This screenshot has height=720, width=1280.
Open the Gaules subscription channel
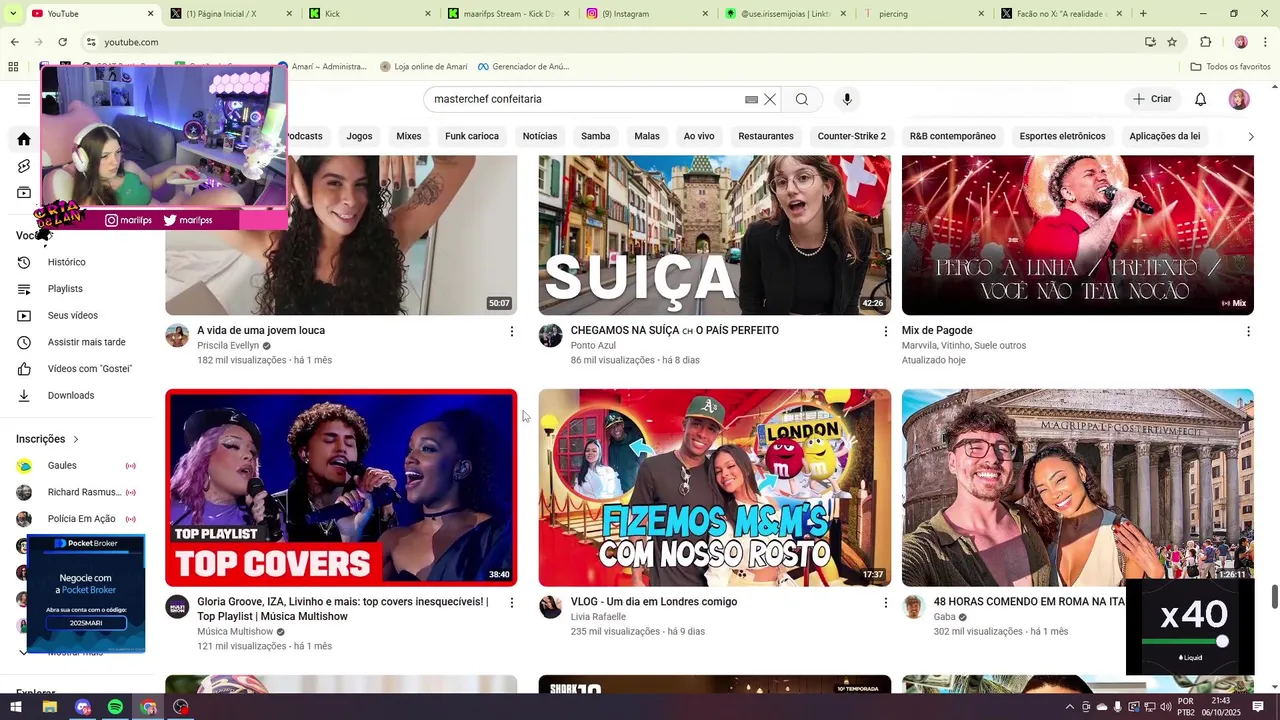click(62, 466)
